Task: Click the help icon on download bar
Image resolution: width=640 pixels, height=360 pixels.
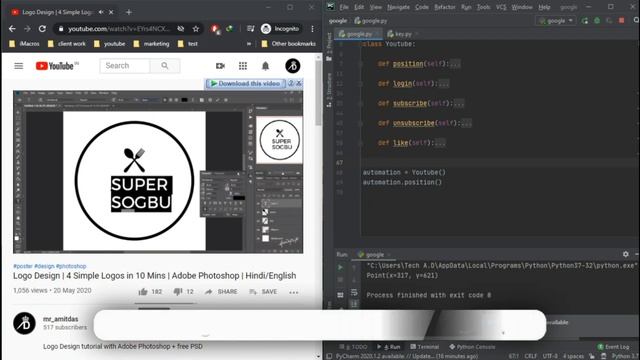Action: tap(291, 83)
